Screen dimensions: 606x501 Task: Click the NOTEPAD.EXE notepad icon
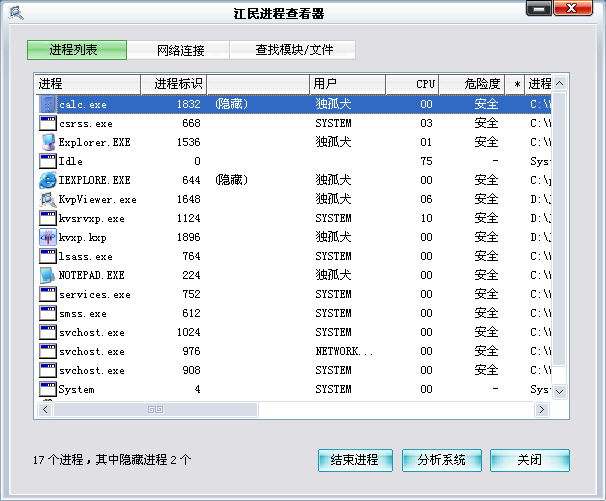48,275
